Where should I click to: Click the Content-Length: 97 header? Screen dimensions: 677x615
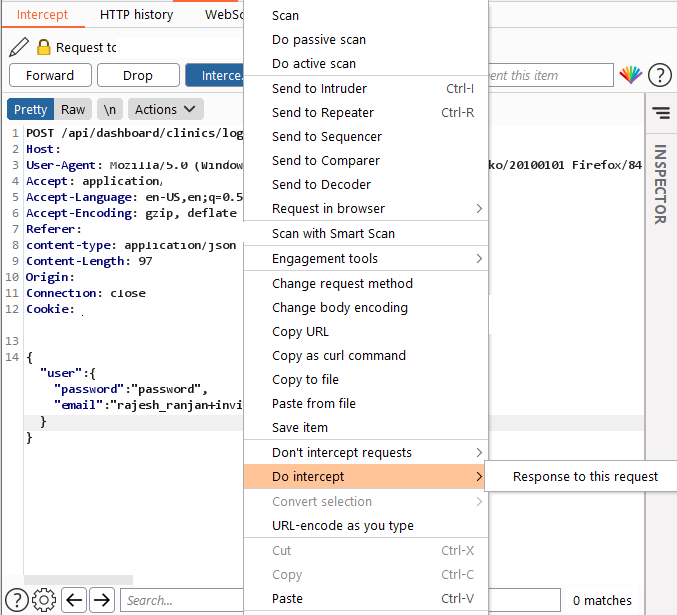[89, 261]
